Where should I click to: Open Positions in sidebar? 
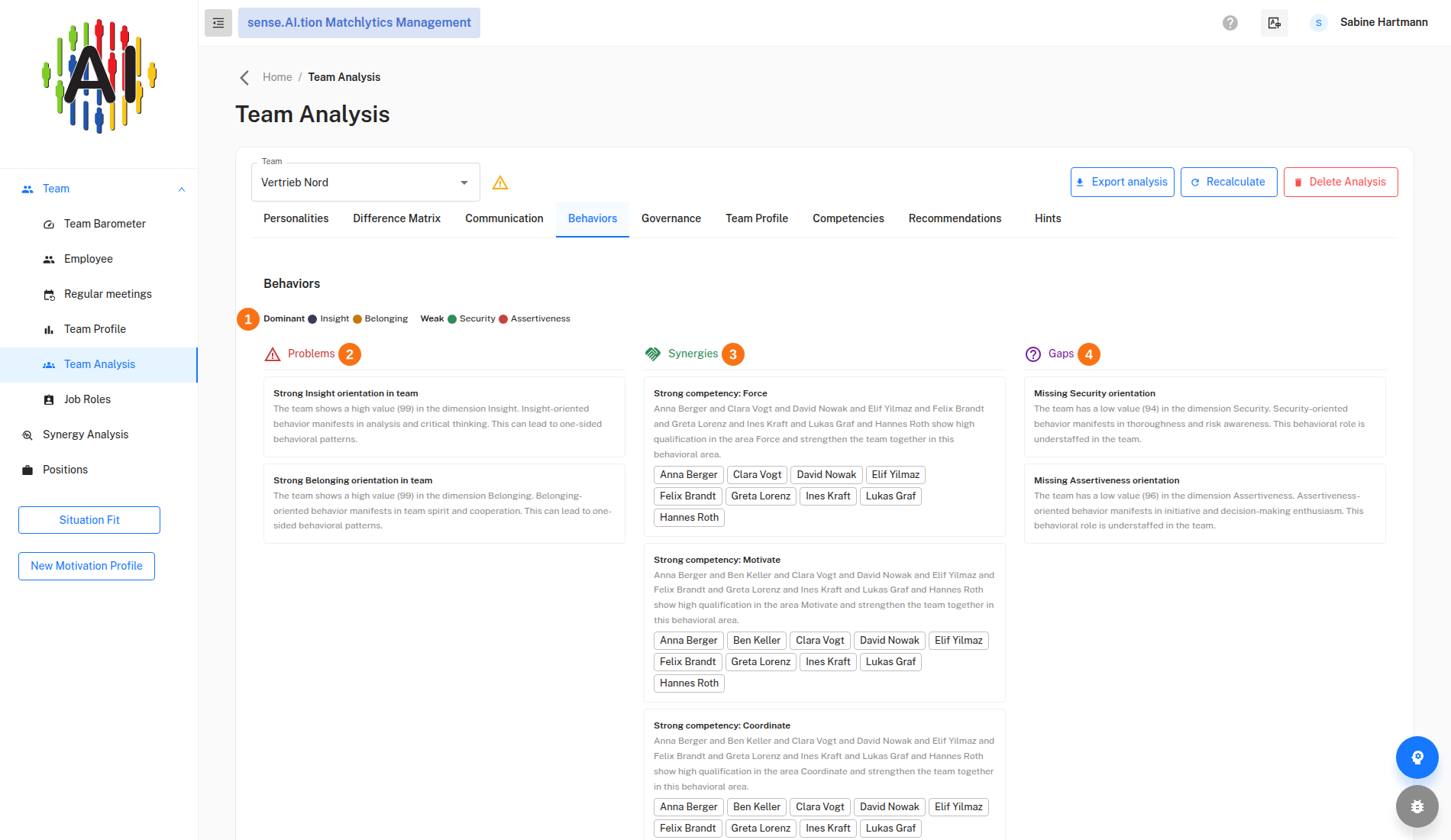click(99, 470)
